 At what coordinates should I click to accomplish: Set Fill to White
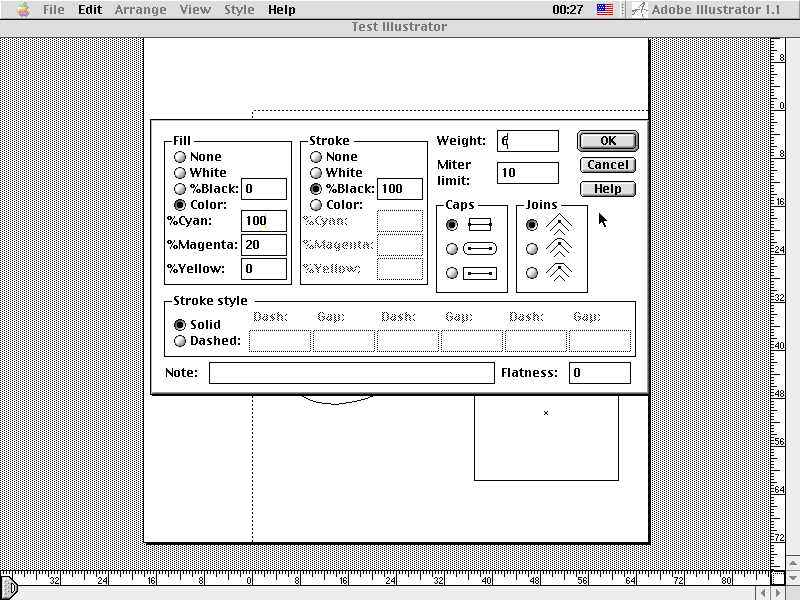click(x=180, y=173)
